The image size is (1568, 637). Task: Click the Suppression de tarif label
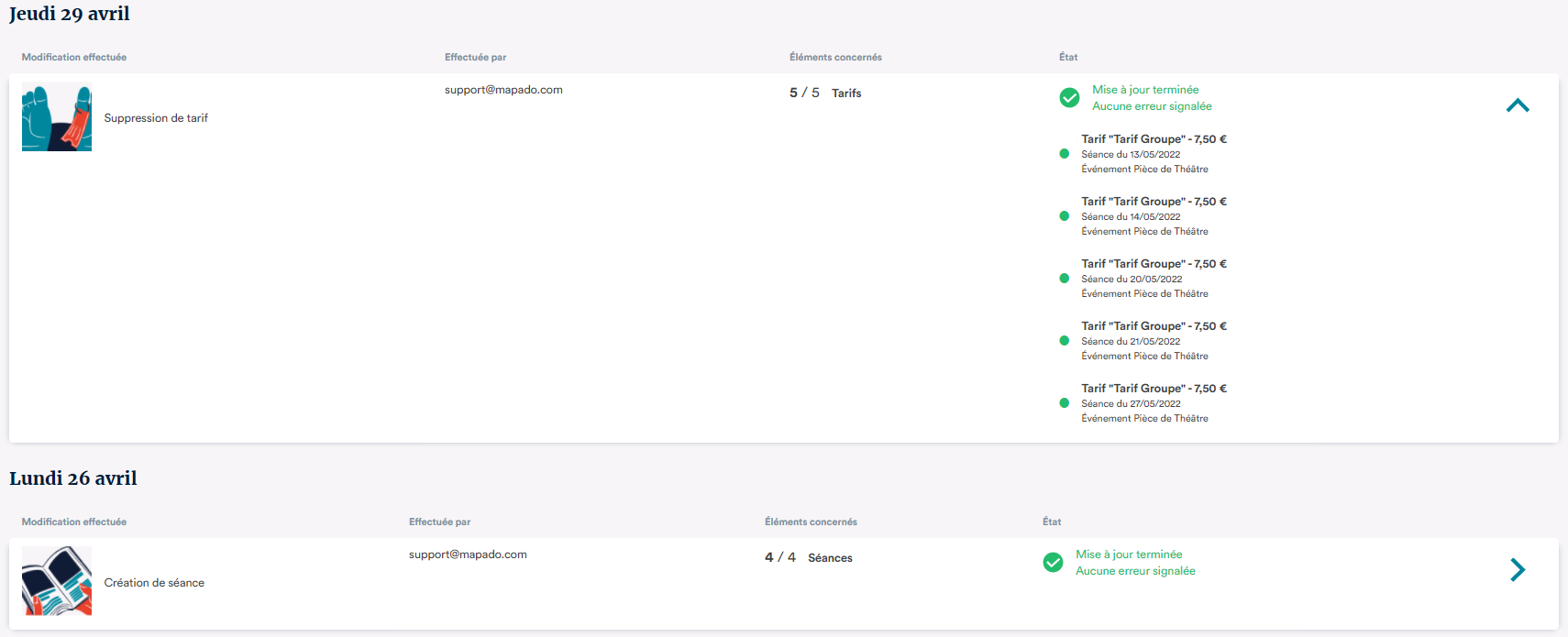[156, 118]
